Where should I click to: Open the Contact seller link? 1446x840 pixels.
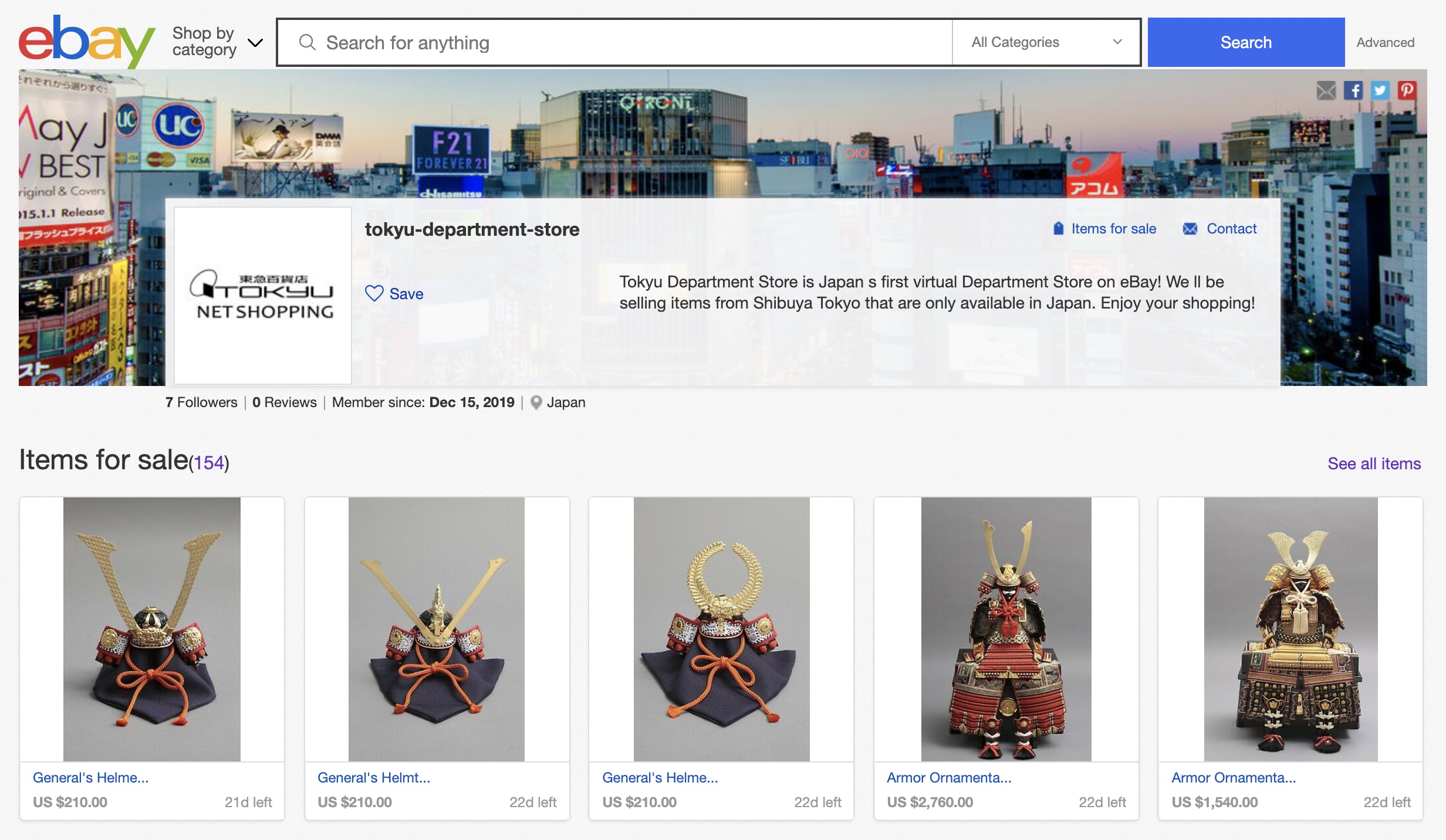pyautogui.click(x=1232, y=229)
